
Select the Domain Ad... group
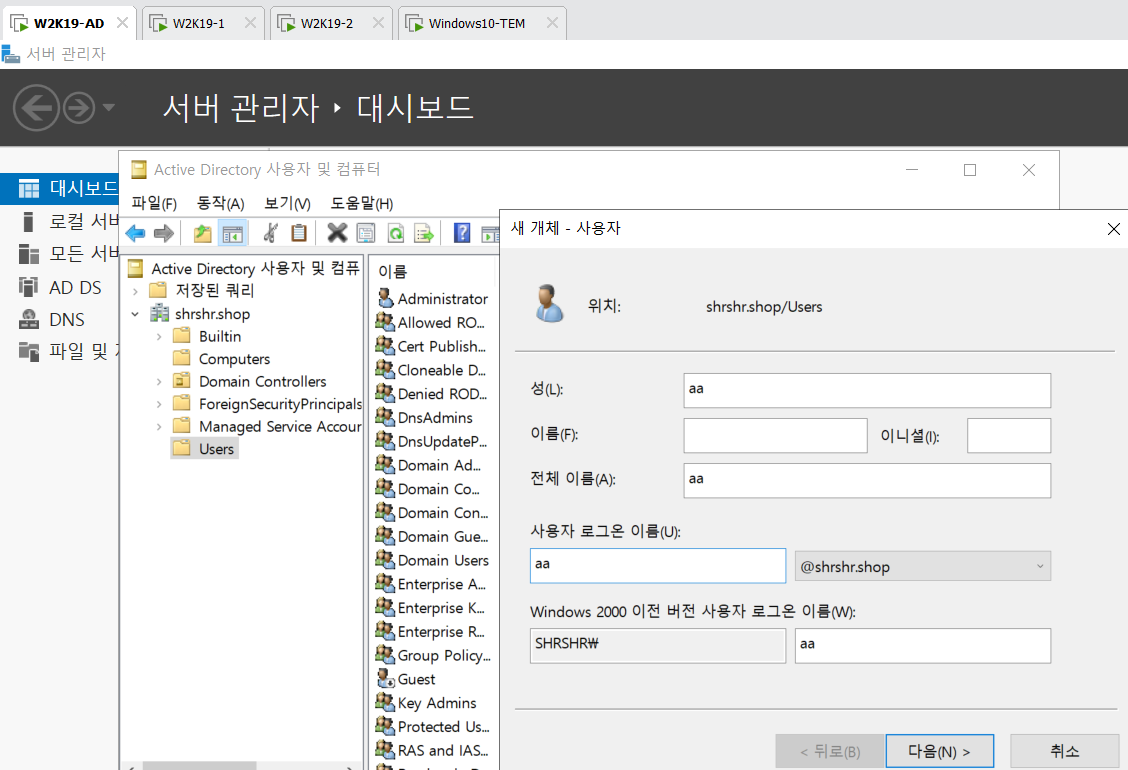pyautogui.click(x=429, y=465)
